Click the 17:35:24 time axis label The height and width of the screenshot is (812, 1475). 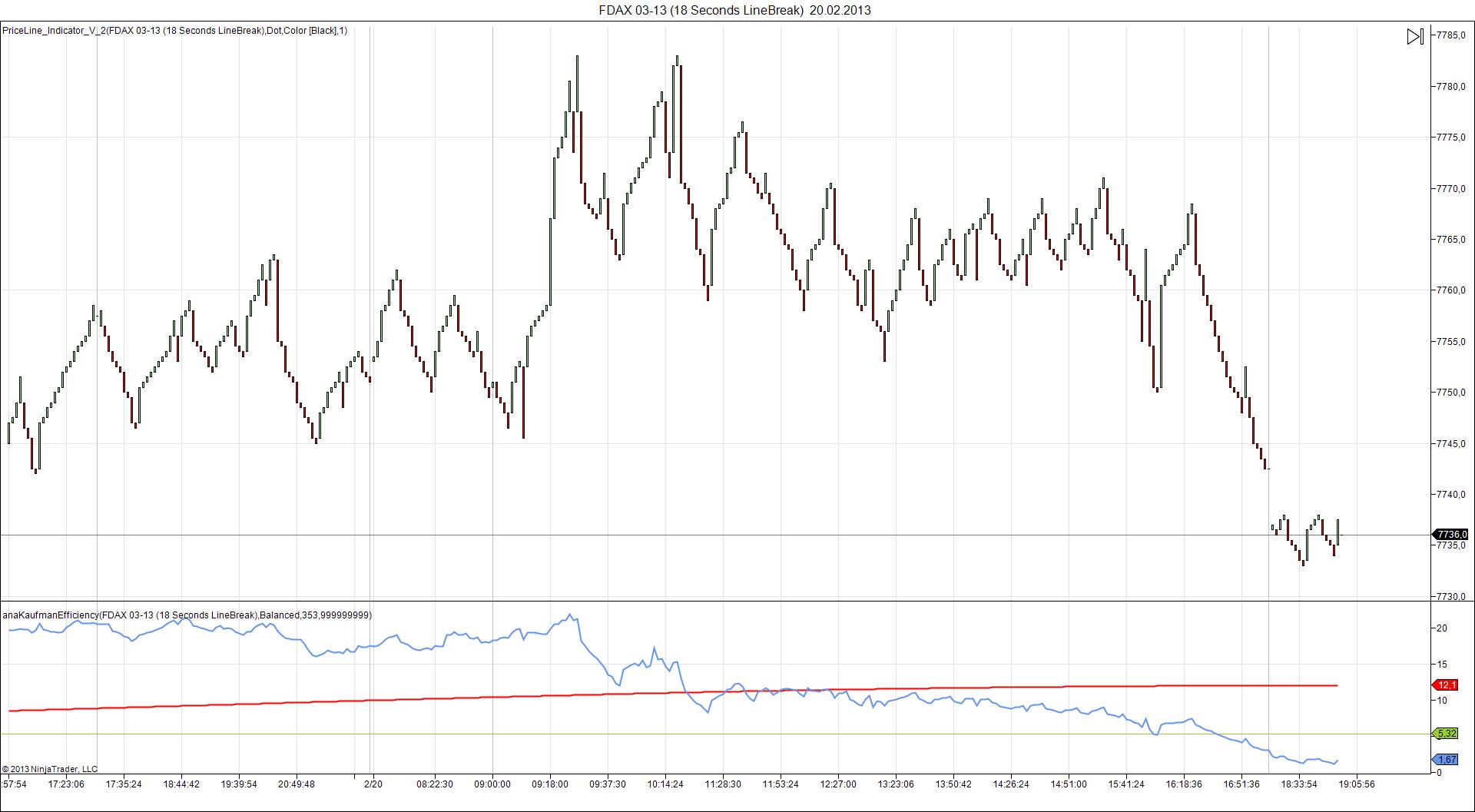pyautogui.click(x=124, y=784)
